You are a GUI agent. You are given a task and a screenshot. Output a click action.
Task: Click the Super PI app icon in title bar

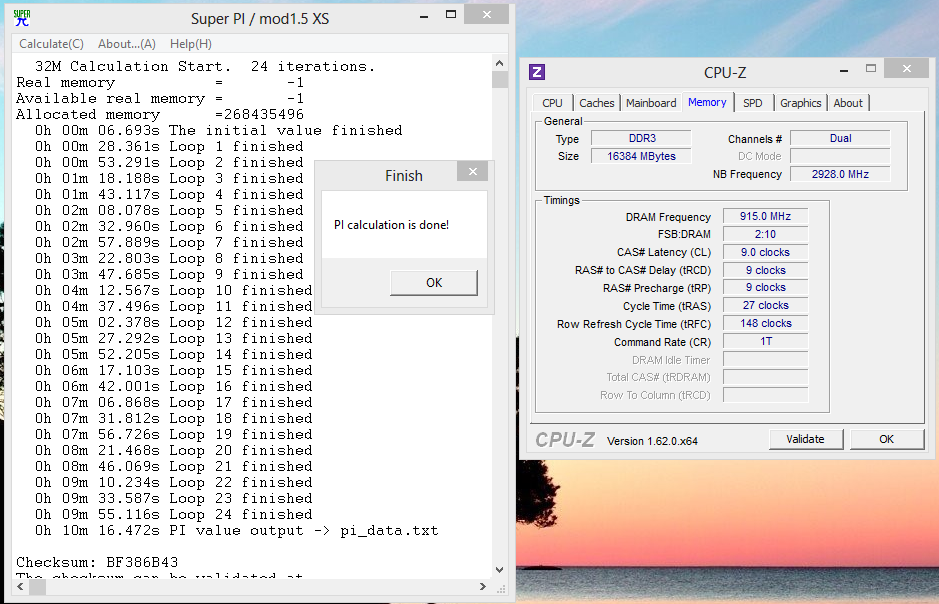[x=22, y=18]
